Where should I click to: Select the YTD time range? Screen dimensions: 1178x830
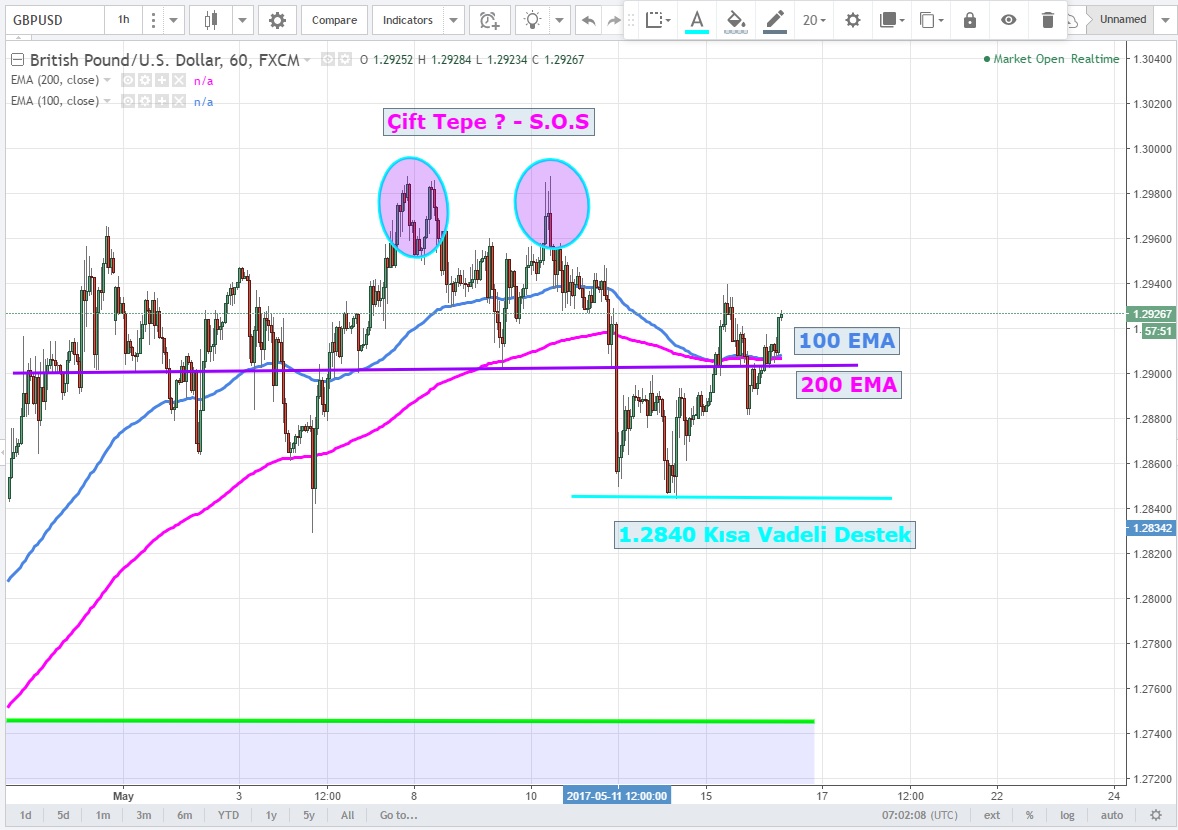click(227, 815)
